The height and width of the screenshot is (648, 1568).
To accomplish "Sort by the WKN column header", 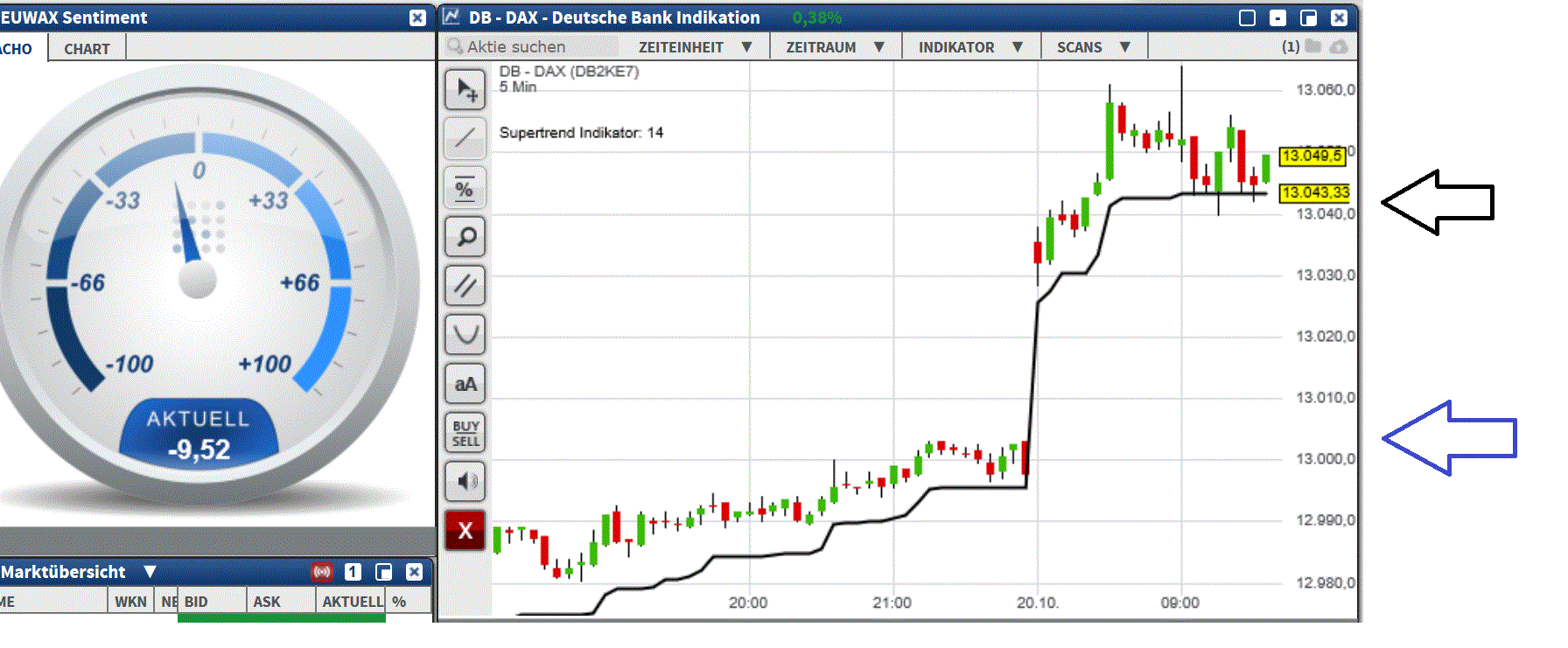I will 130,602.
